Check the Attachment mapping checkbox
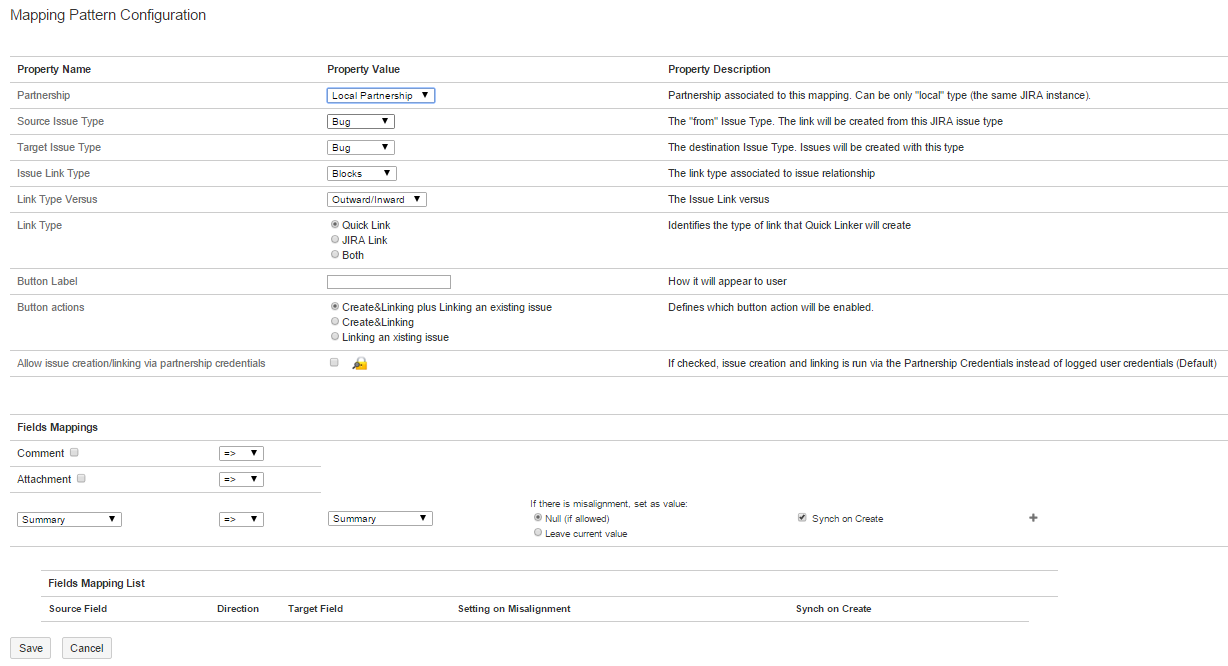1228x666 pixels. [x=81, y=479]
